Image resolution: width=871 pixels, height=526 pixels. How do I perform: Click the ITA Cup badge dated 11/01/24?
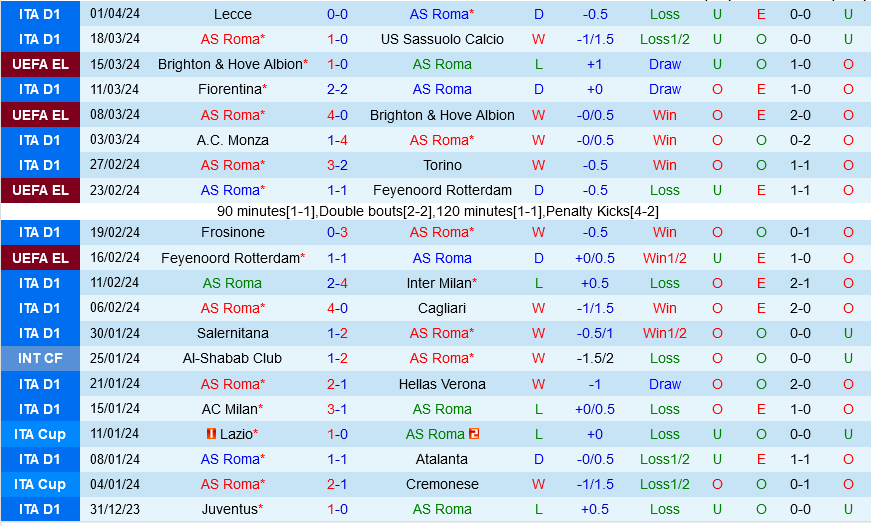[40, 434]
